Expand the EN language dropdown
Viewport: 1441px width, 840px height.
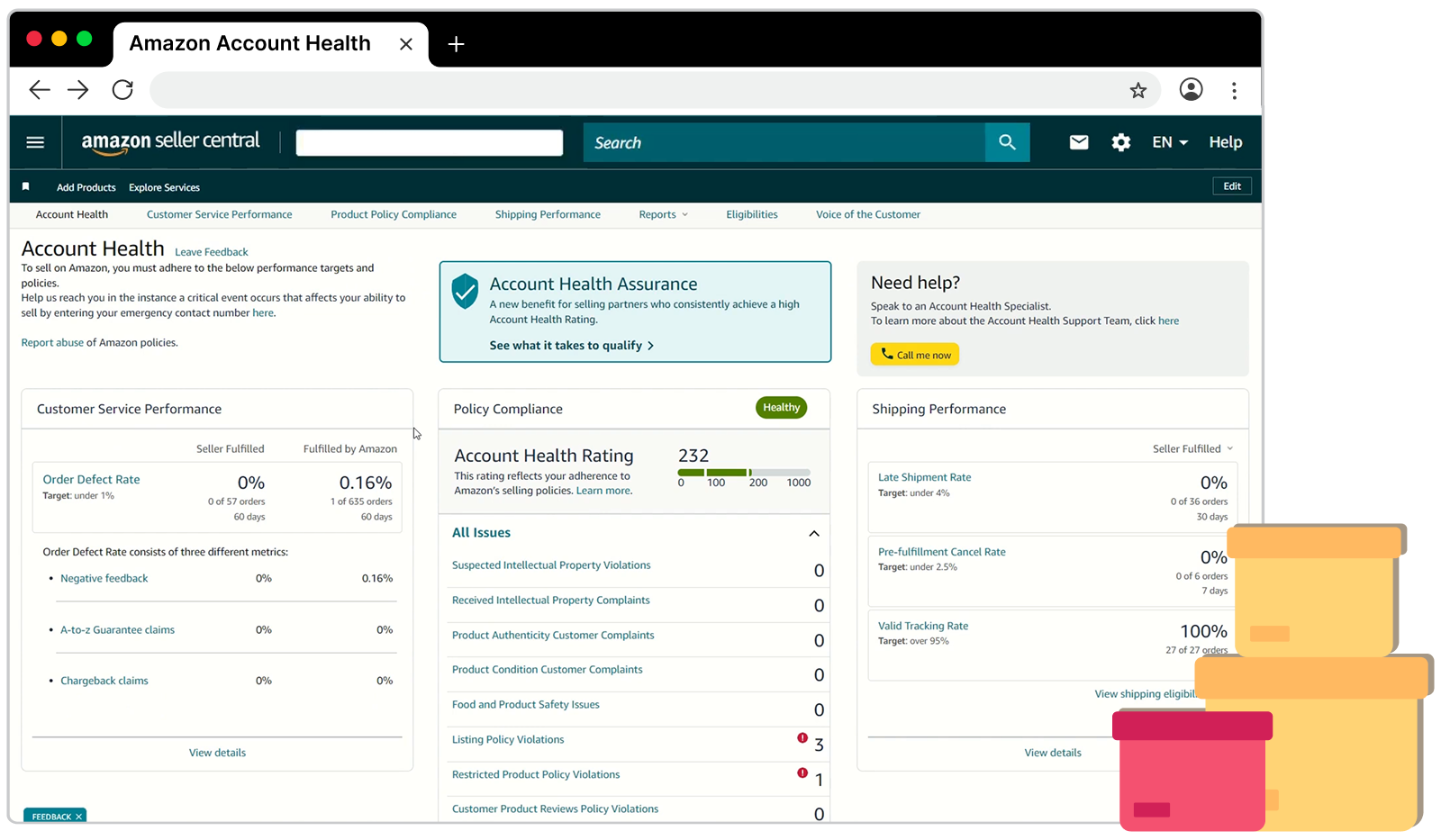[x=1170, y=142]
